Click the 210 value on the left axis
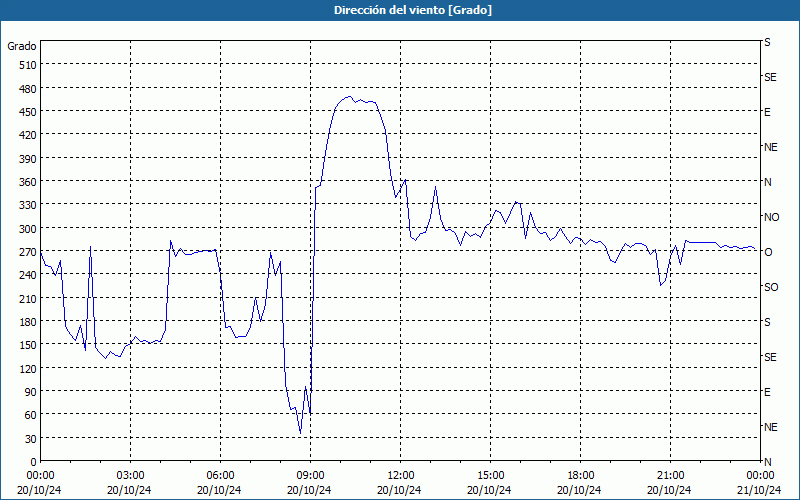Image resolution: width=800 pixels, height=500 pixels. [28, 298]
